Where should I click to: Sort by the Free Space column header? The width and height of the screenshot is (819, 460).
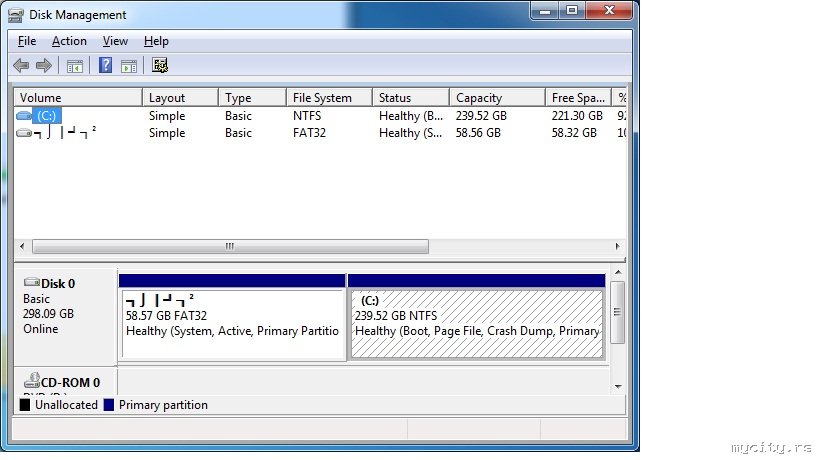pyautogui.click(x=578, y=98)
